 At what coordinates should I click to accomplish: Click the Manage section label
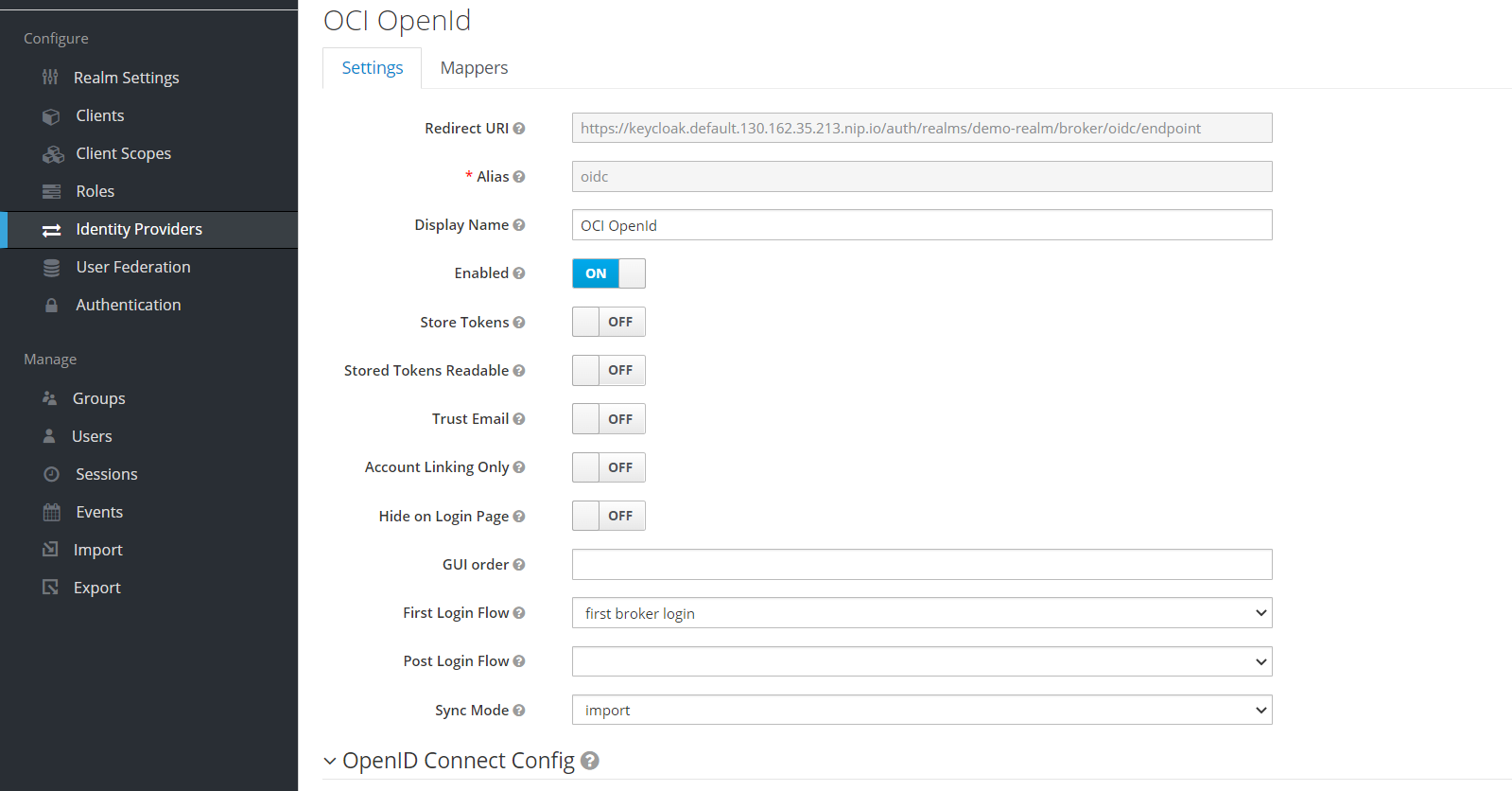[50, 360]
